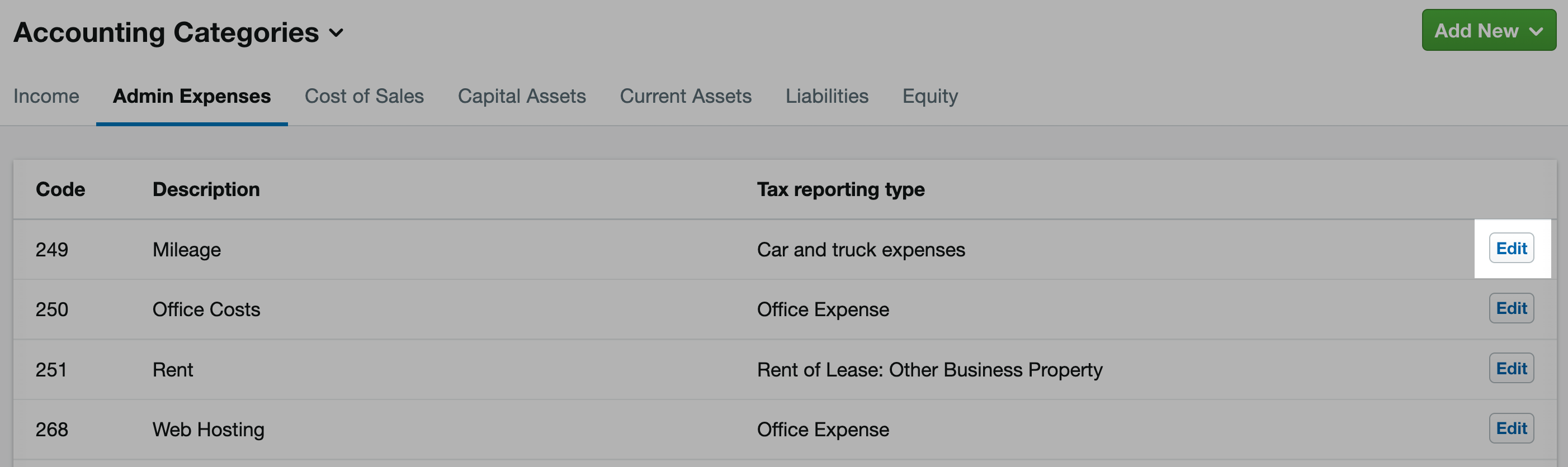Open the Liabilities tab
This screenshot has width=1568, height=467.
tap(826, 96)
